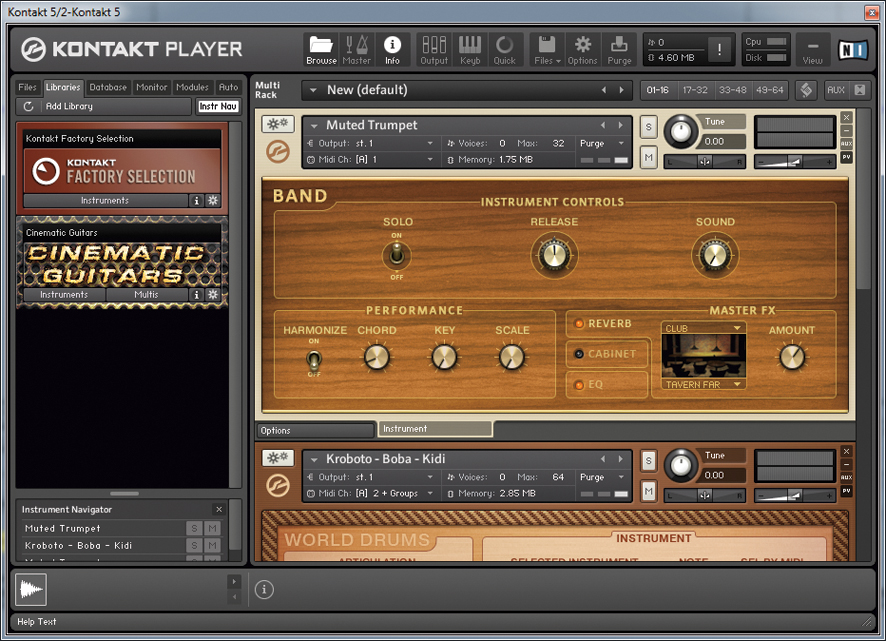This screenshot has height=641, width=886.
Task: Open the New (default) multi dropdown
Action: (313, 90)
